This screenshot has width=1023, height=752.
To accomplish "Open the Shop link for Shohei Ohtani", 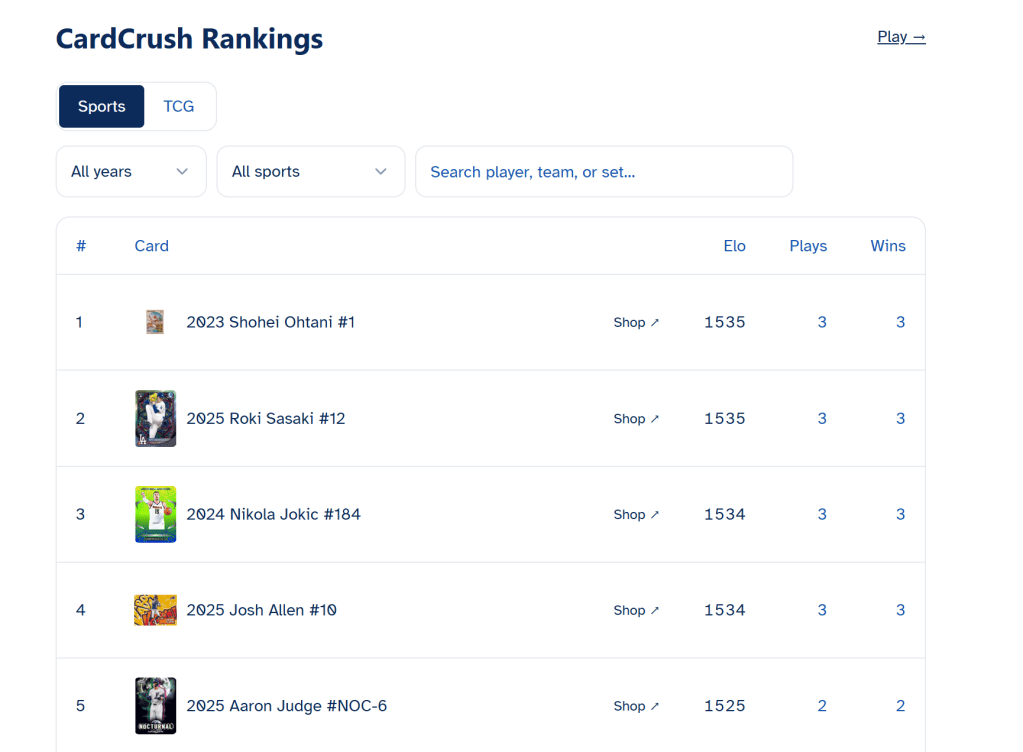I will (x=636, y=322).
